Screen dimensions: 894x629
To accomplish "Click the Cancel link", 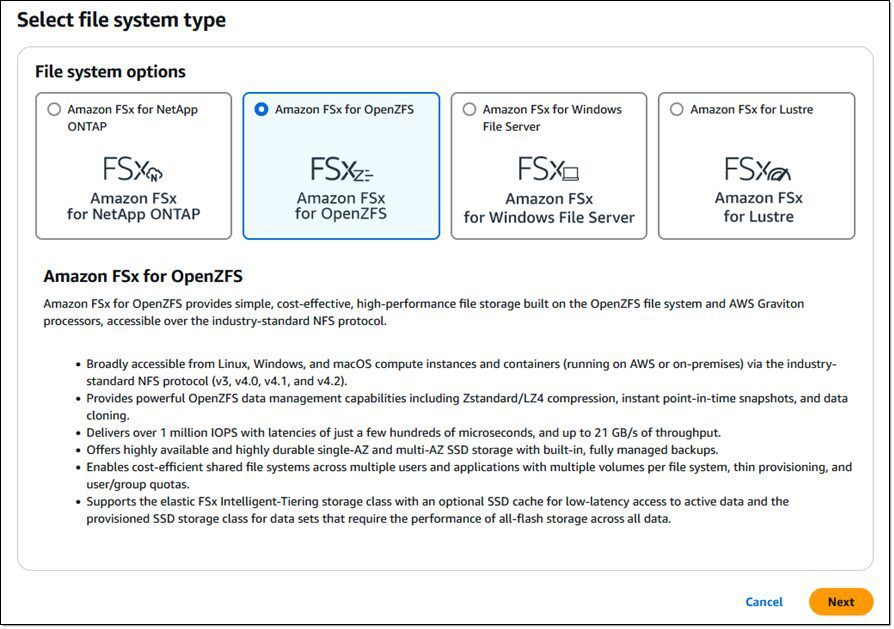I will (765, 602).
